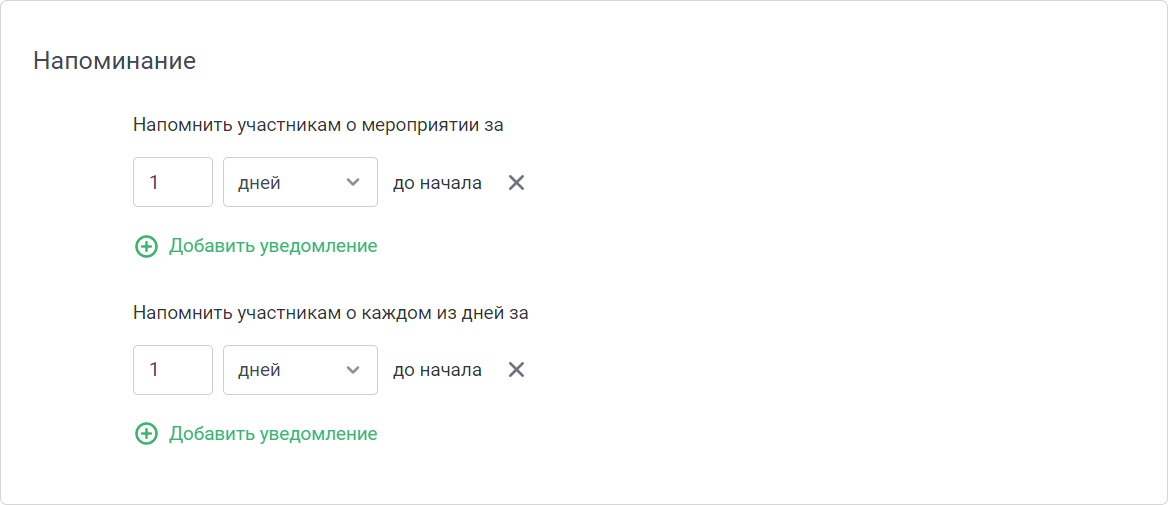Click the value "1" in the per-day reminder field

tap(153, 370)
